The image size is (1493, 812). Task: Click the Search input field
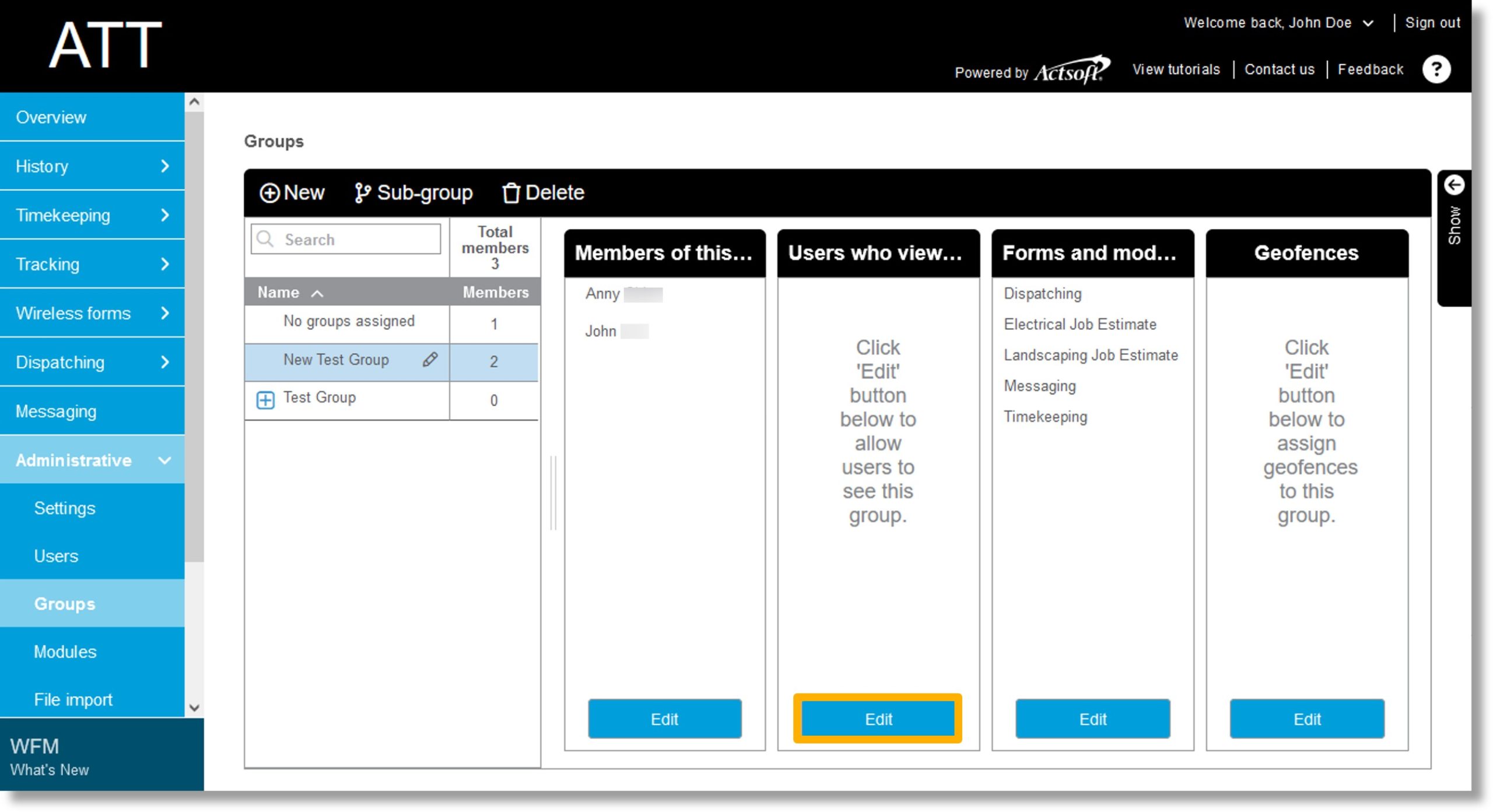coord(347,239)
